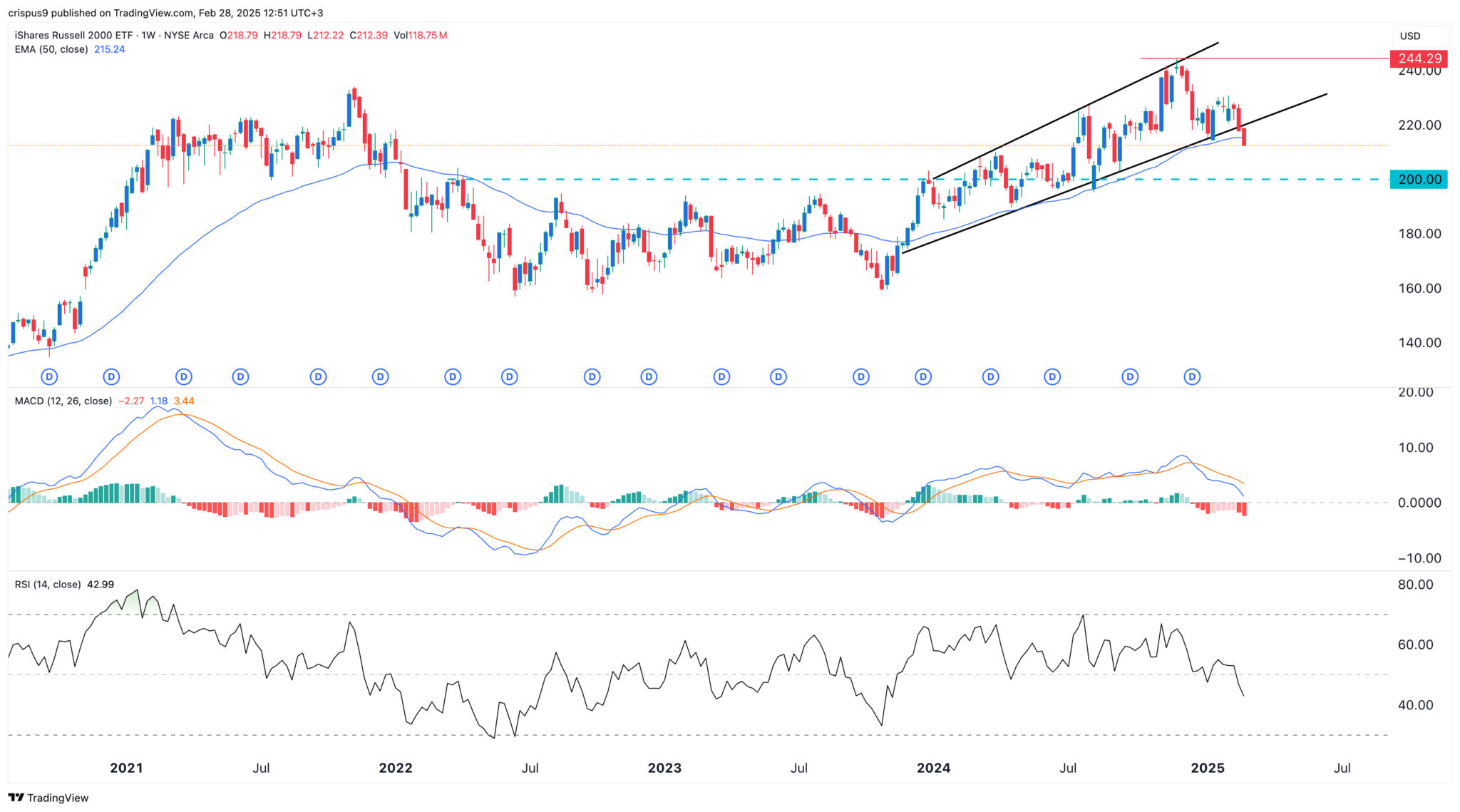Hide the EMA (50, close) indicator
The image size is (1460, 812).
[x=50, y=50]
